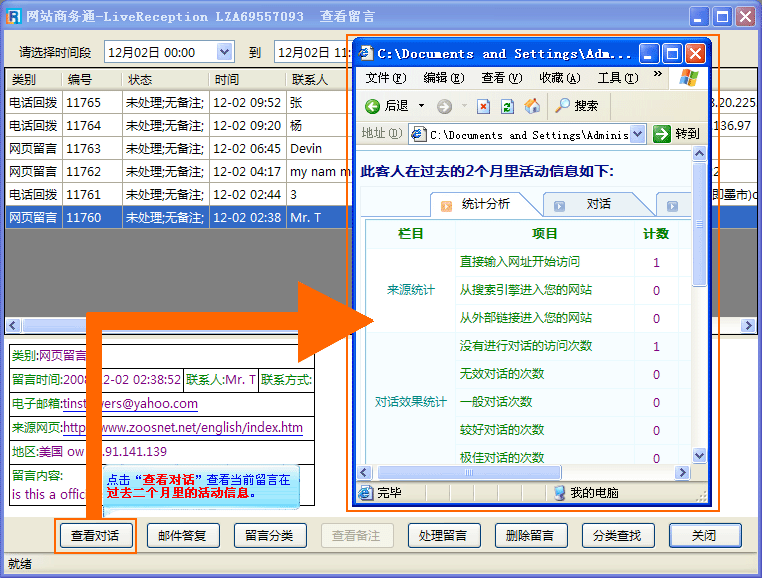Click the browser Forward arrow icon
Viewport: 762px width, 578px height.
click(x=444, y=106)
